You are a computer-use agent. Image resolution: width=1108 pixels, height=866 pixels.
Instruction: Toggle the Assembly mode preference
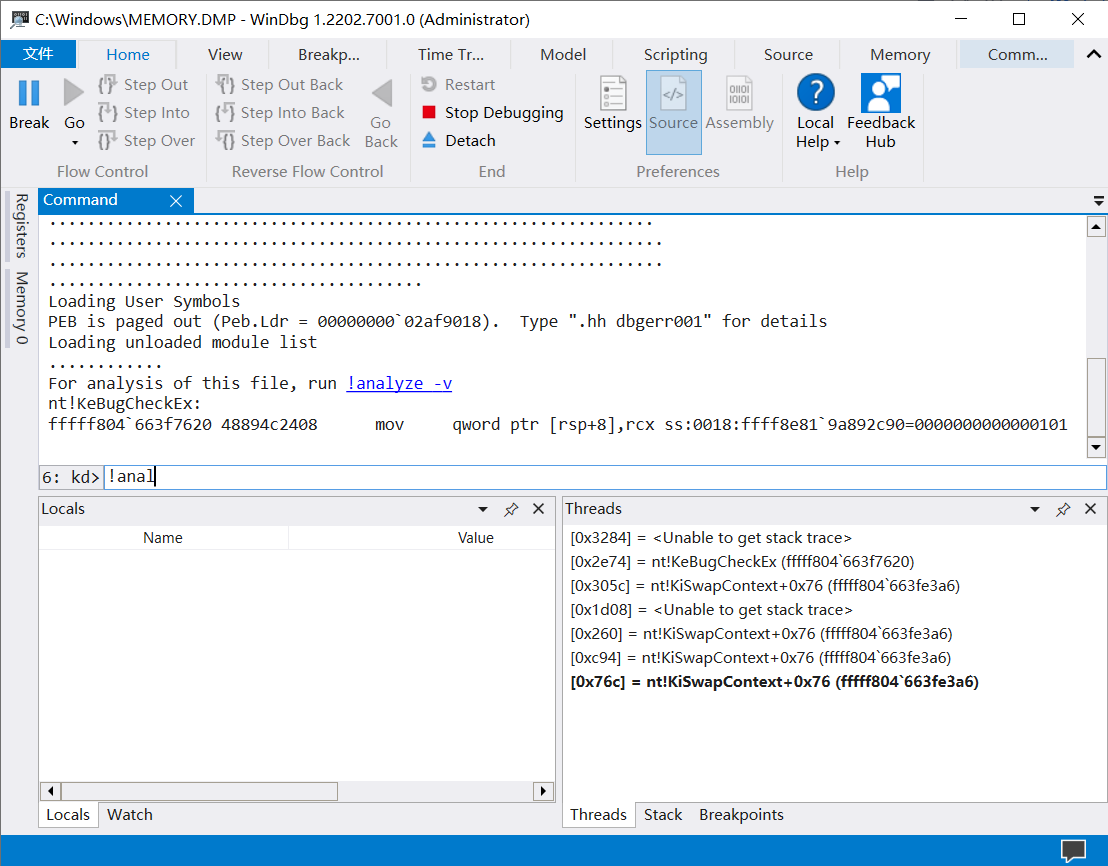pyautogui.click(x=739, y=104)
